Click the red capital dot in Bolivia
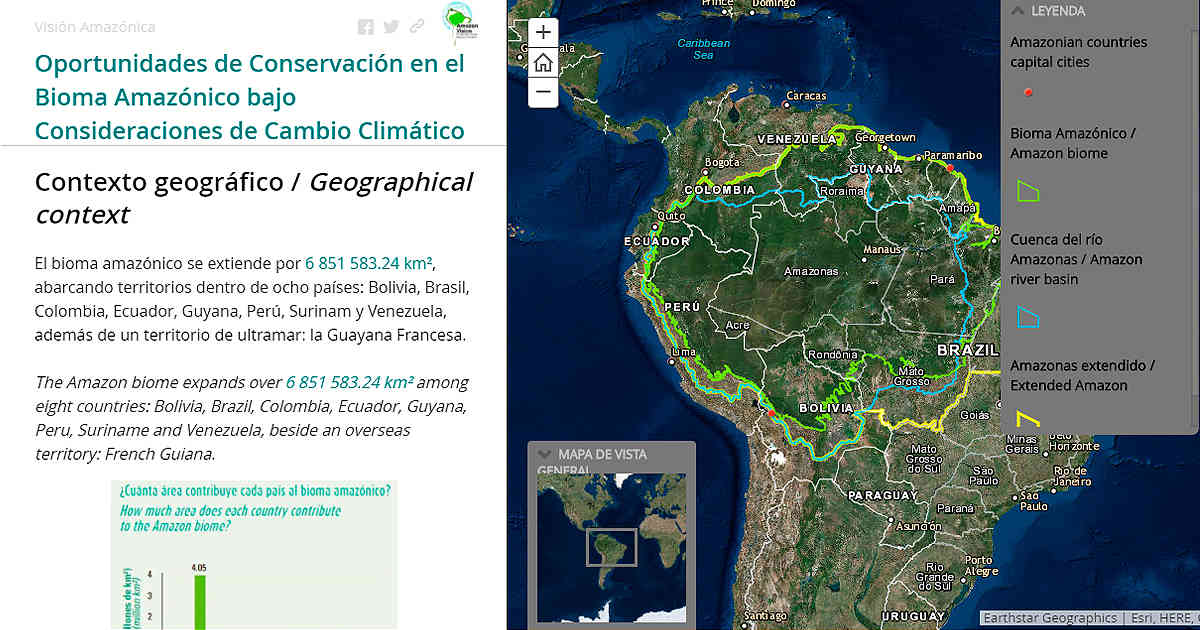 [770, 412]
